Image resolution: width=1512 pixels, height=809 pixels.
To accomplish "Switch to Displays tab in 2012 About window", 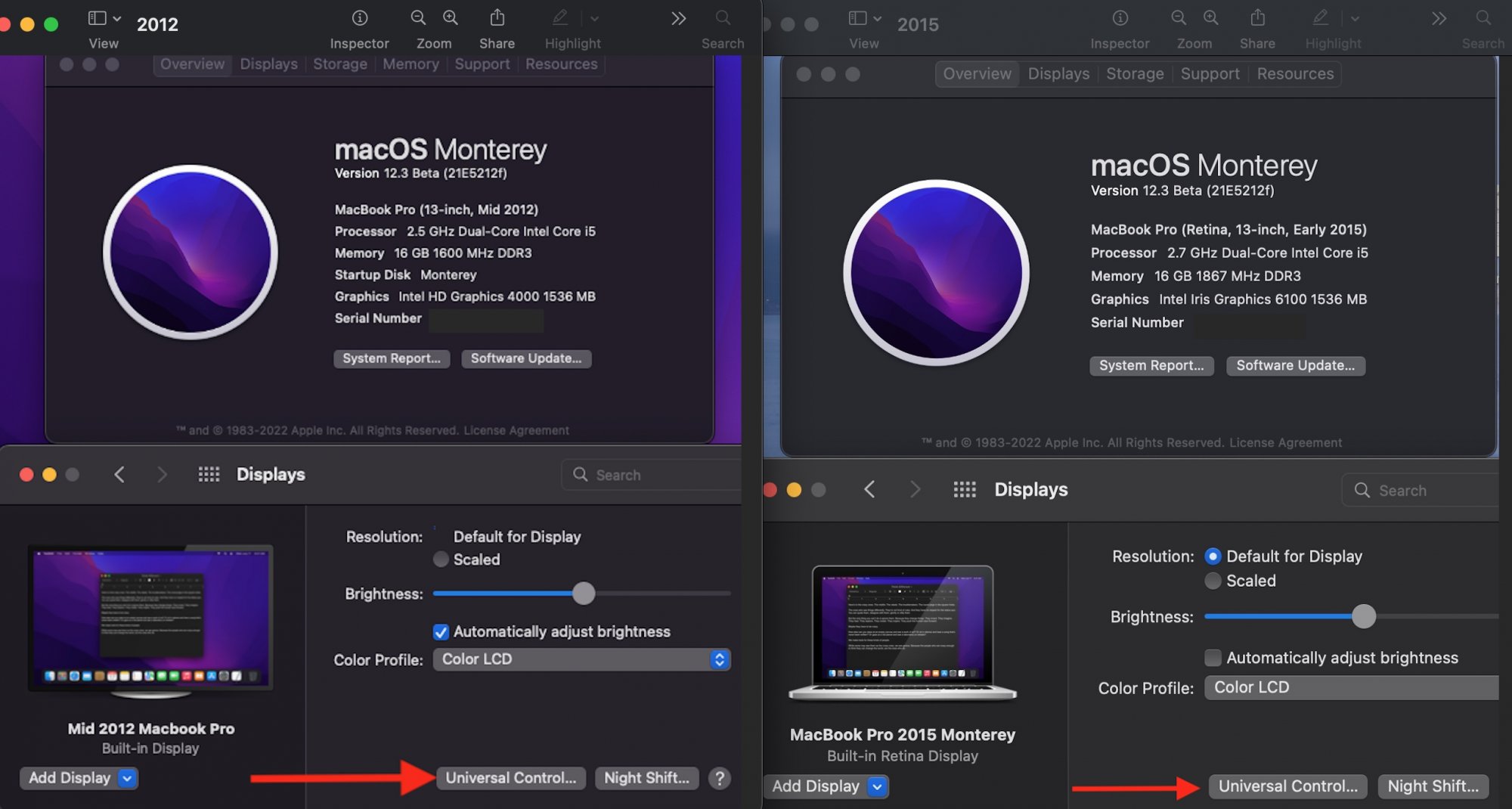I will pos(268,64).
